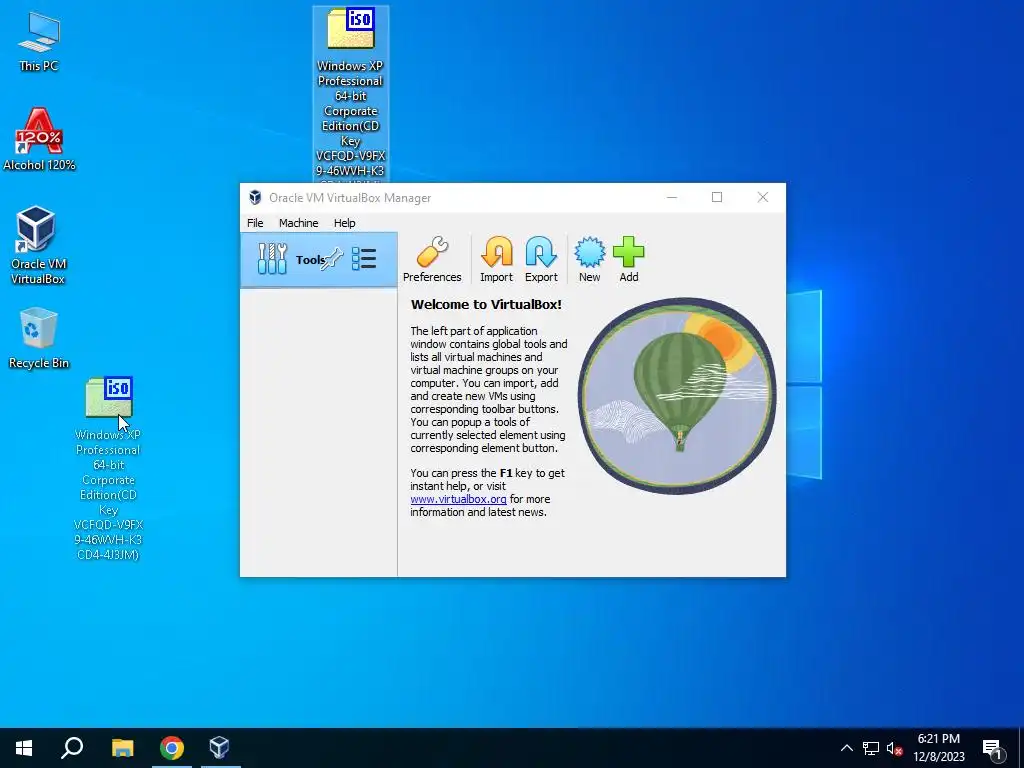Switch to VirtualBox in the taskbar
This screenshot has width=1024, height=768.
pyautogui.click(x=219, y=748)
